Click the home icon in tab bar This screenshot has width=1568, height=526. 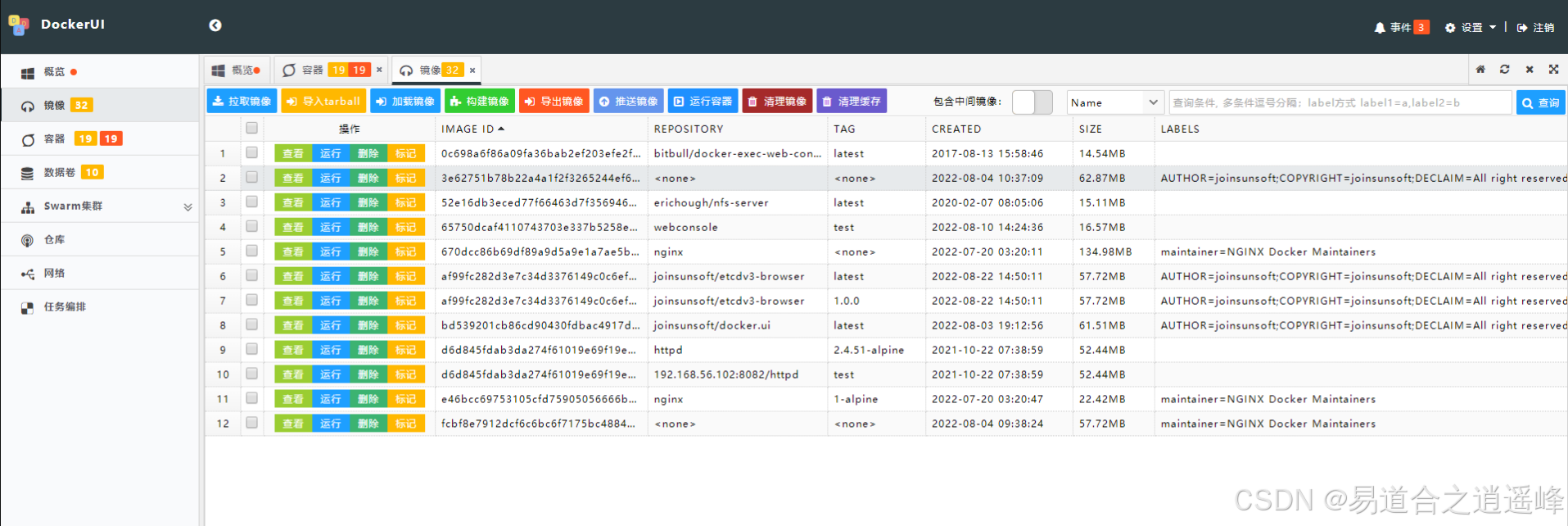tap(1480, 70)
